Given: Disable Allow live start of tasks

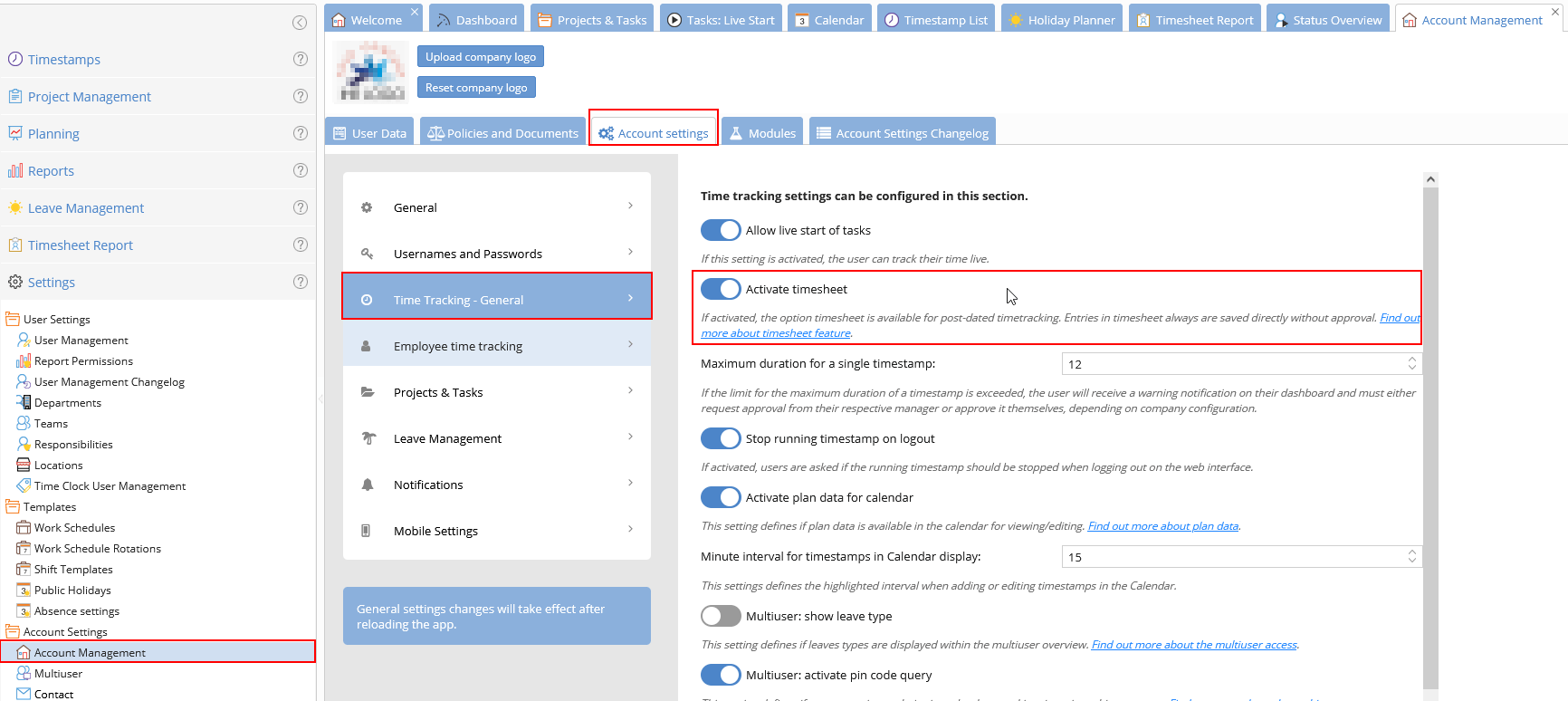Looking at the screenshot, I should pyautogui.click(x=721, y=230).
